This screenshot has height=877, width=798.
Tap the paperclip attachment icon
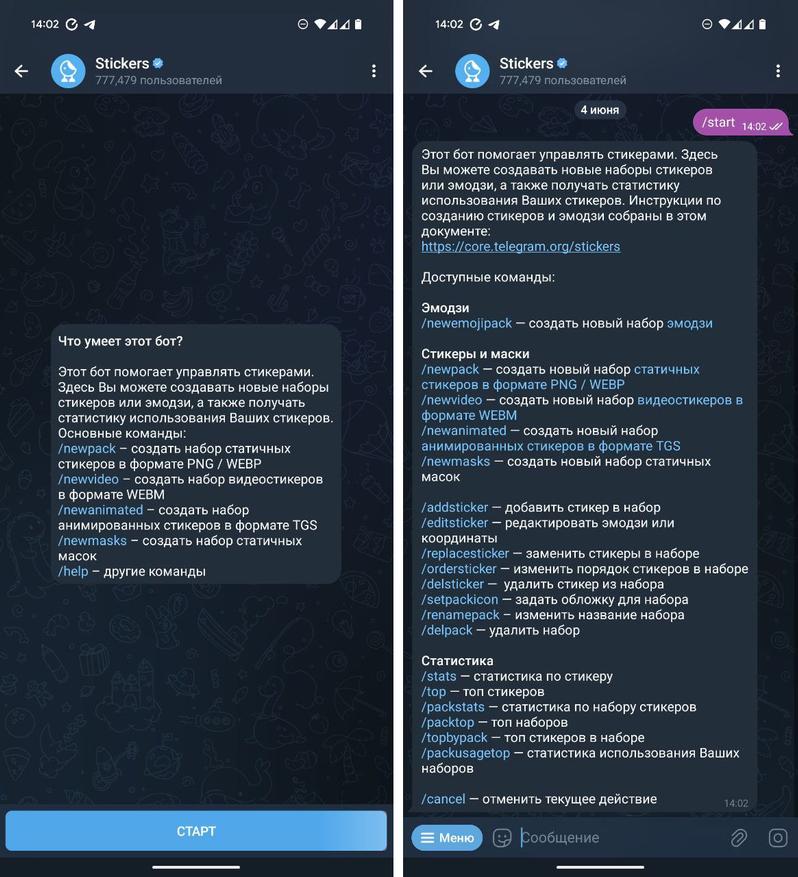click(739, 837)
